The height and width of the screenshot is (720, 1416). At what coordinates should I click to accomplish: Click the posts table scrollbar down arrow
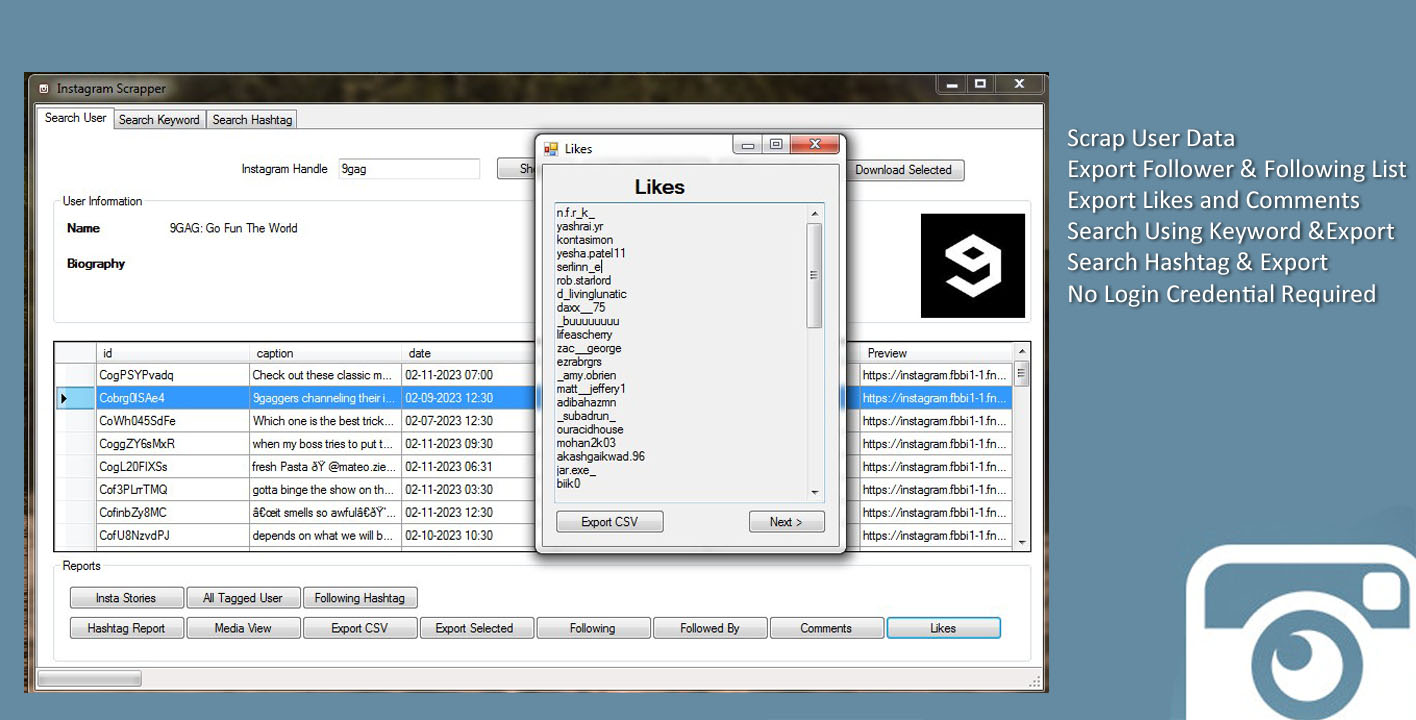click(x=1022, y=543)
